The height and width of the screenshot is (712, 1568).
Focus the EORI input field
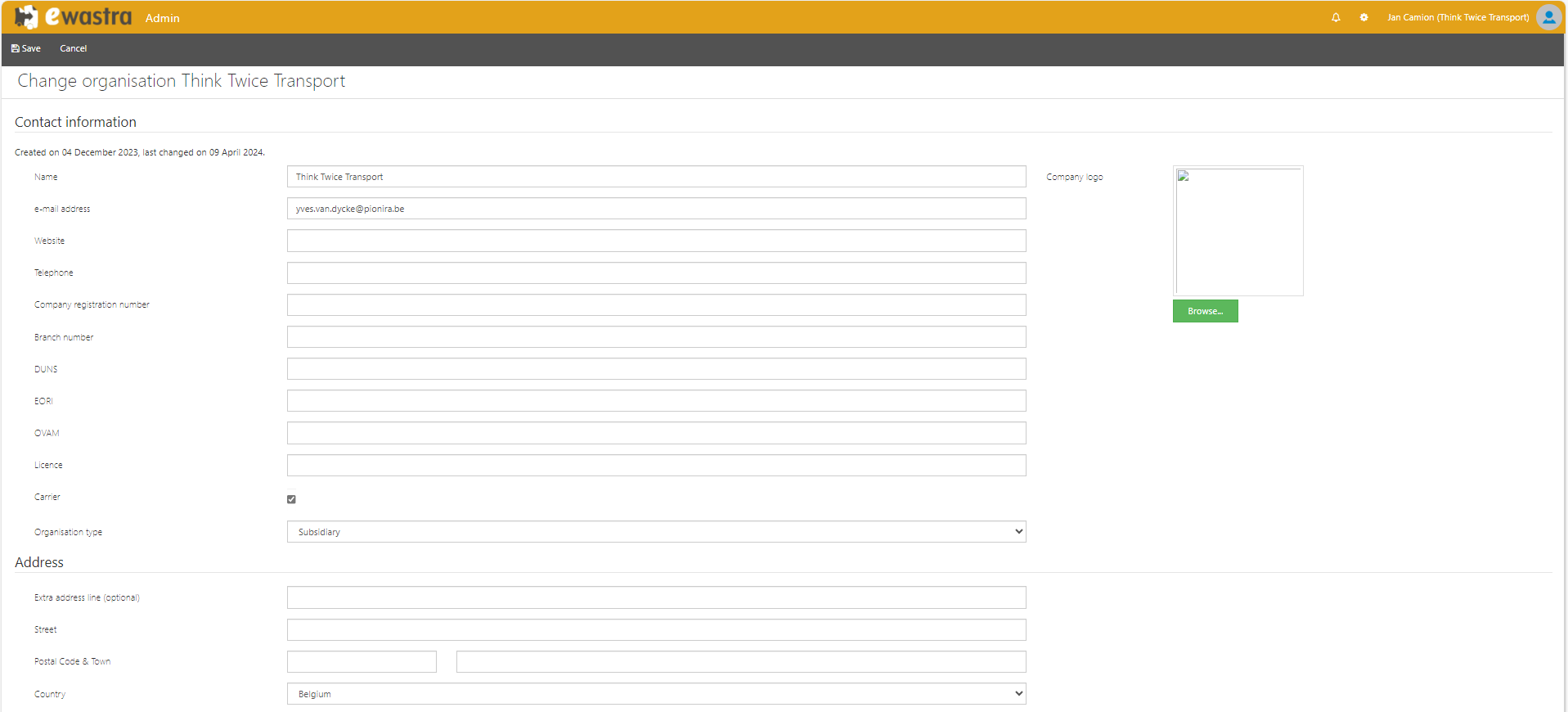click(656, 401)
